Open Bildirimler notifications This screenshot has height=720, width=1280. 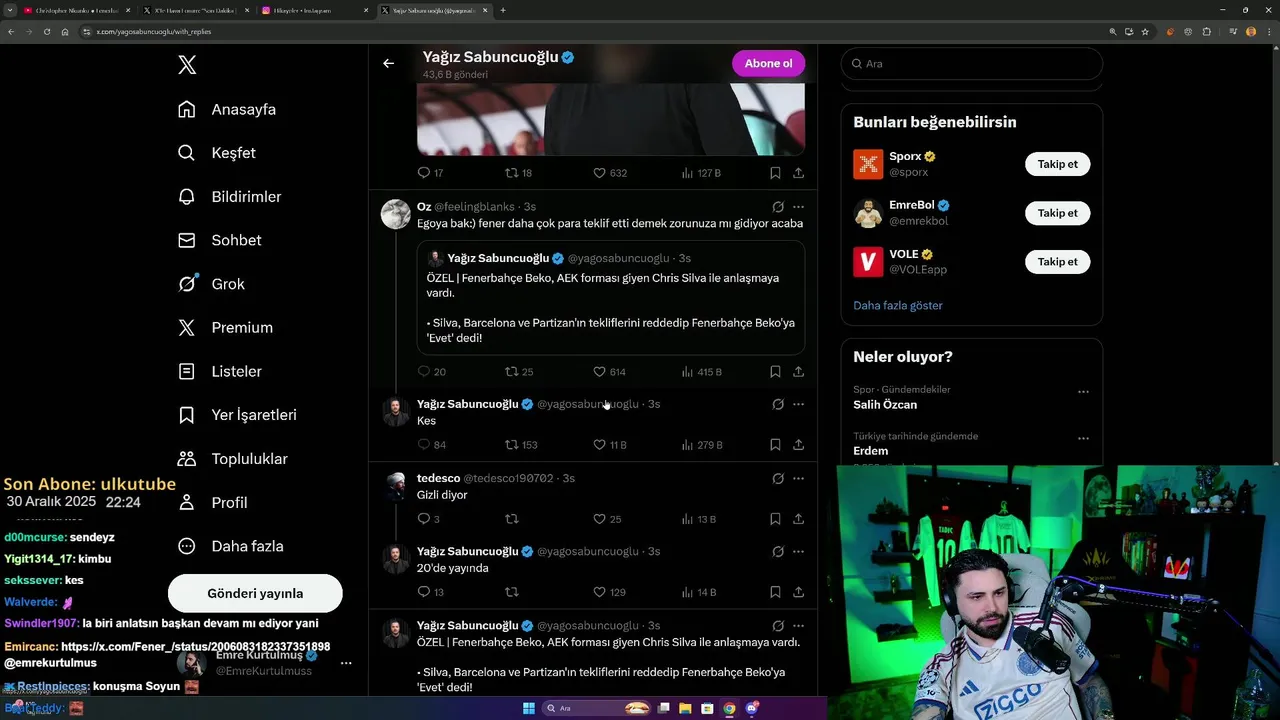[229, 197]
